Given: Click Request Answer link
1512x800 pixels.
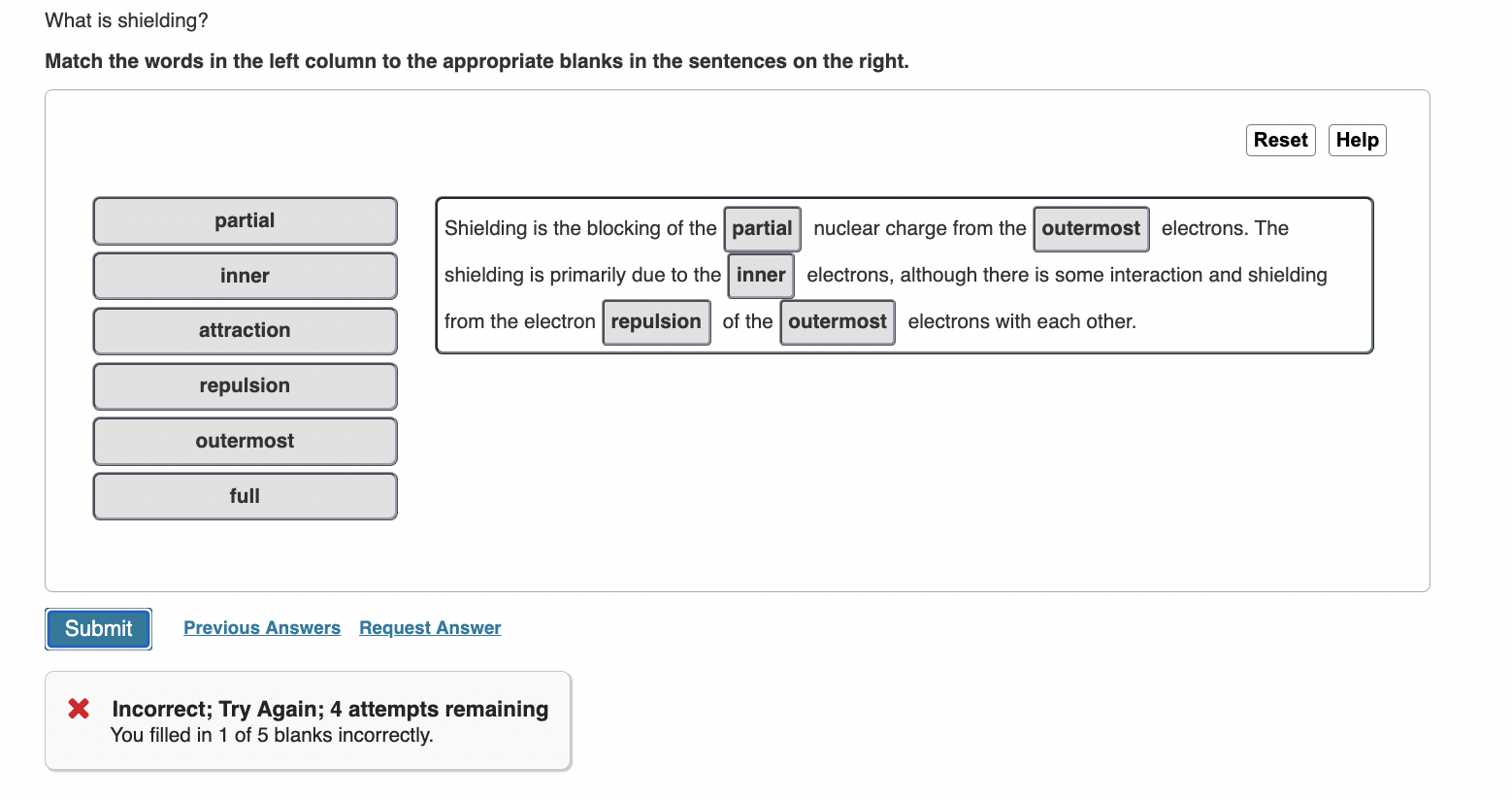Looking at the screenshot, I should click(429, 627).
